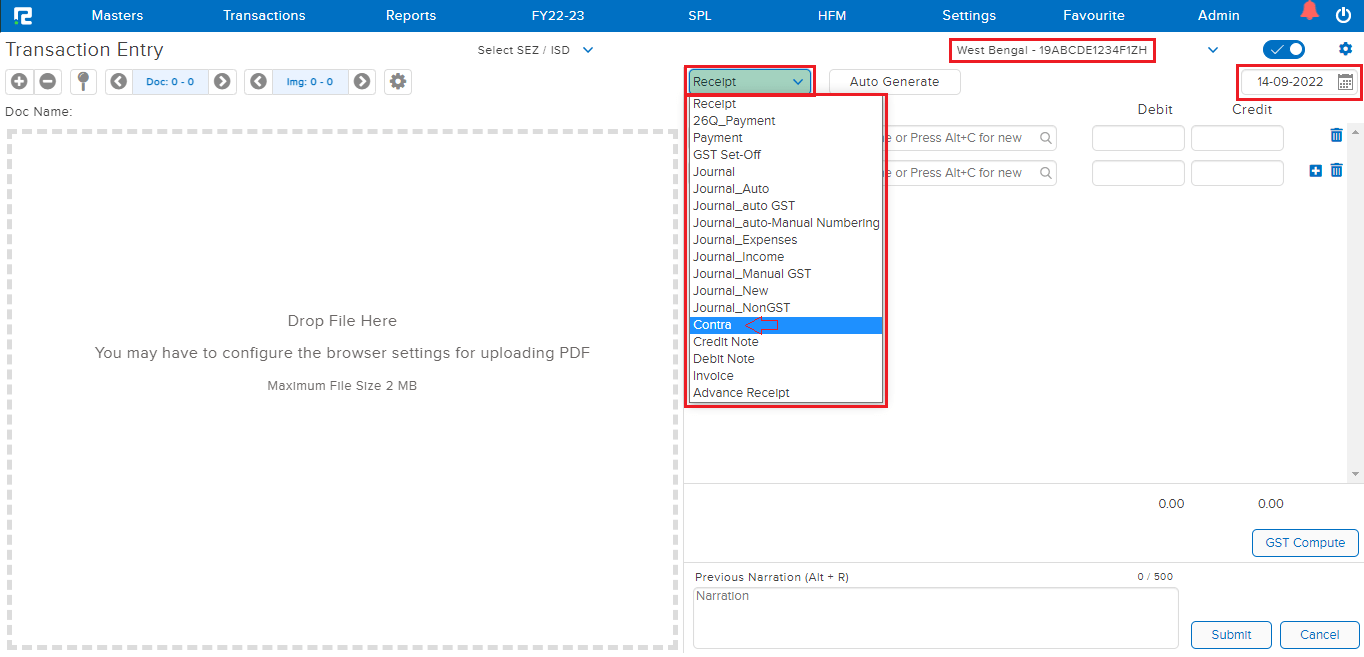Select Contra from the voucher list
The image size is (1364, 657).
(713, 325)
